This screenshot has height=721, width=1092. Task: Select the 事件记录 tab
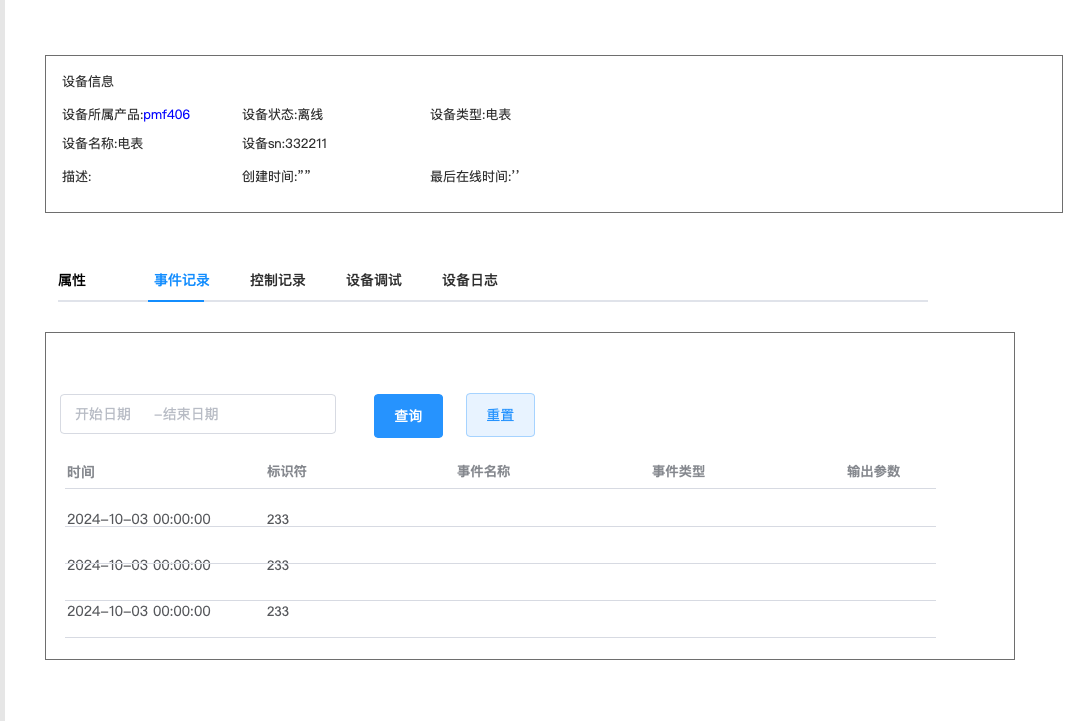click(x=181, y=281)
